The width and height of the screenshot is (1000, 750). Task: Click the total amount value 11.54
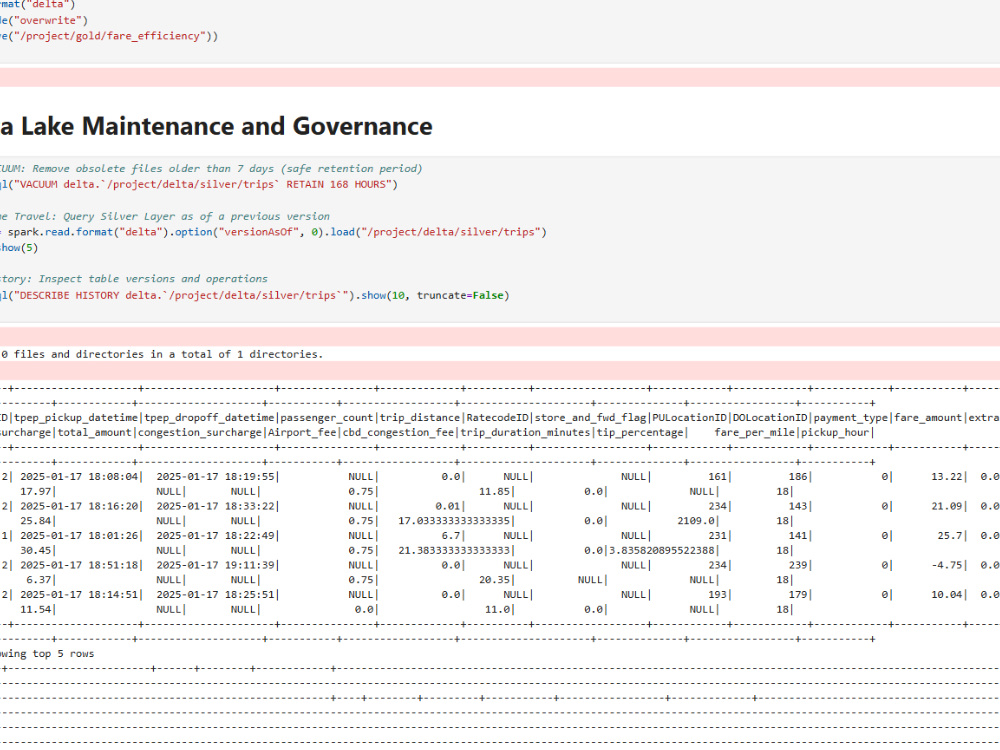tap(36, 610)
